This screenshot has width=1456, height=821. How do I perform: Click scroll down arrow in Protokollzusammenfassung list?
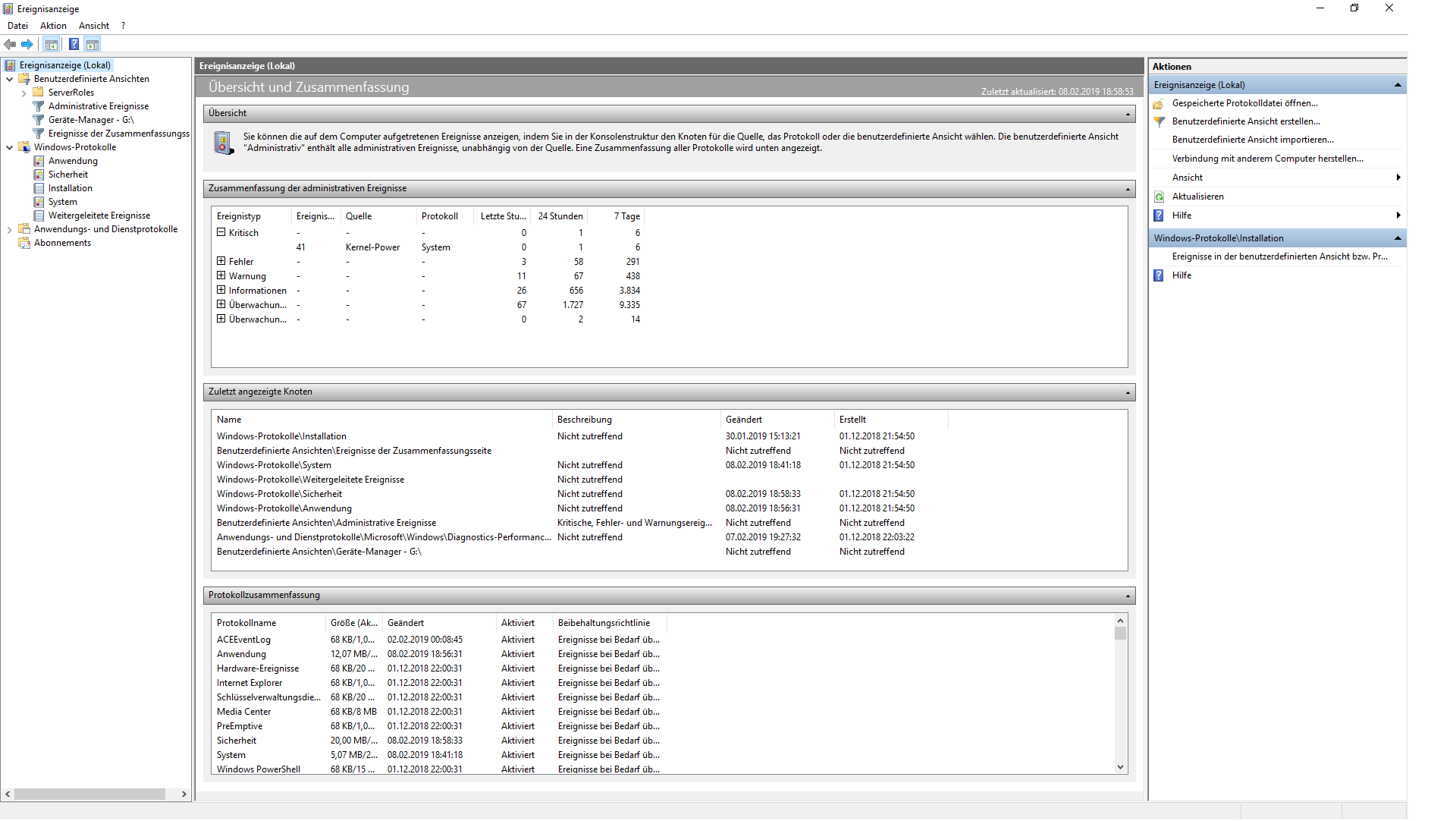coord(1120,768)
